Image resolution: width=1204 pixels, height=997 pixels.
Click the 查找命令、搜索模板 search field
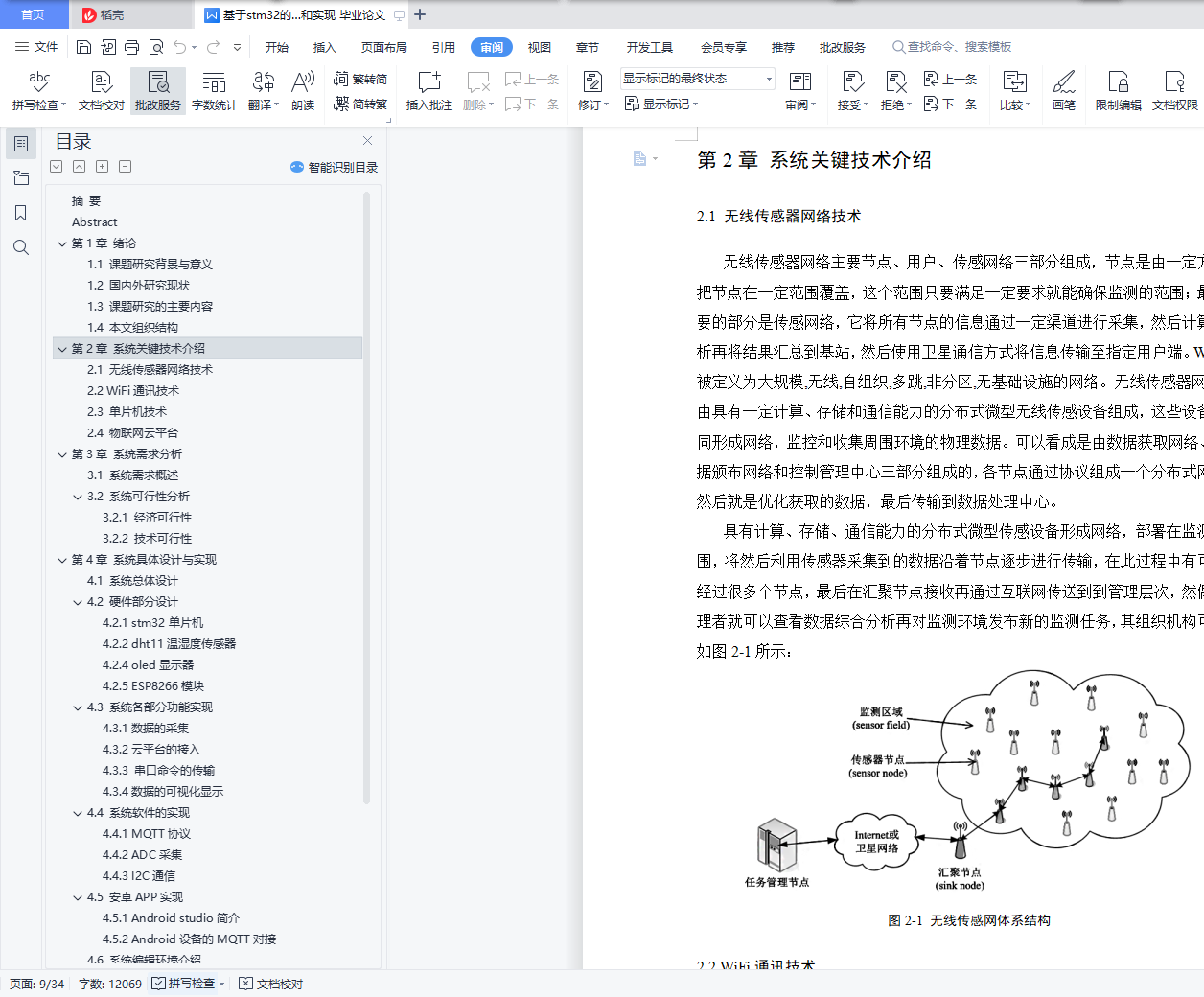[953, 47]
